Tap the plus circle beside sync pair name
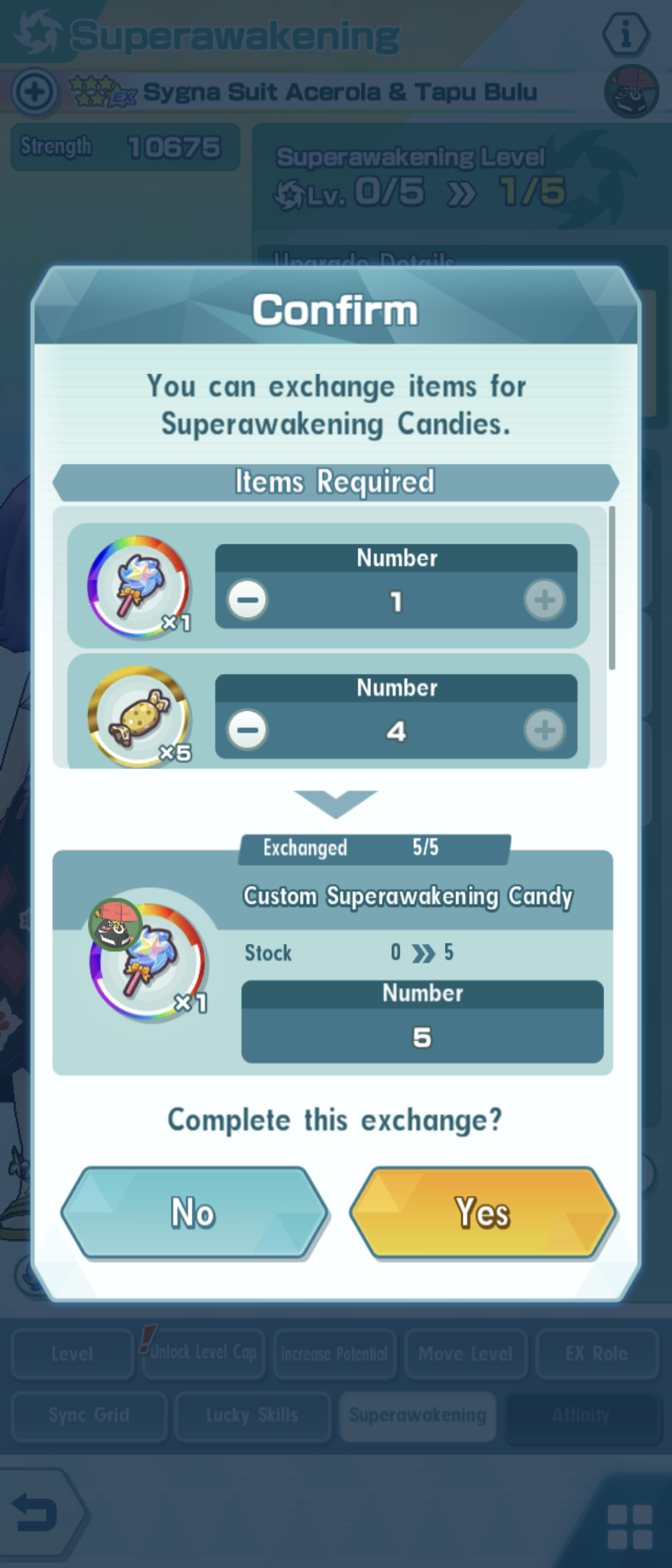Image resolution: width=672 pixels, height=1568 pixels. pyautogui.click(x=35, y=92)
